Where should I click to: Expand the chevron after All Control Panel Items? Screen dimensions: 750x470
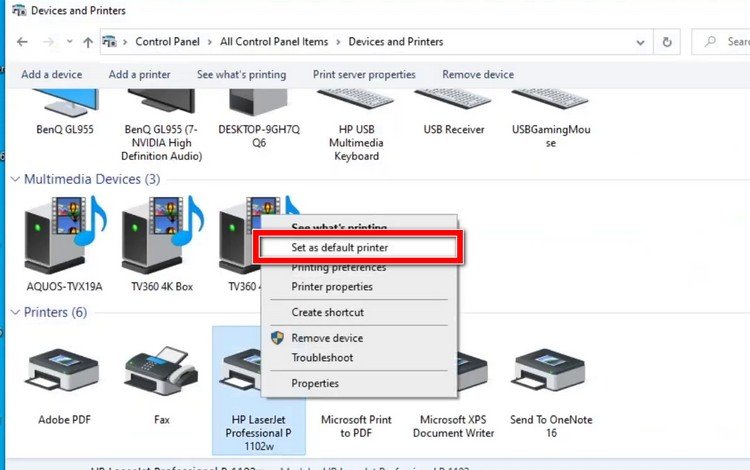338,42
